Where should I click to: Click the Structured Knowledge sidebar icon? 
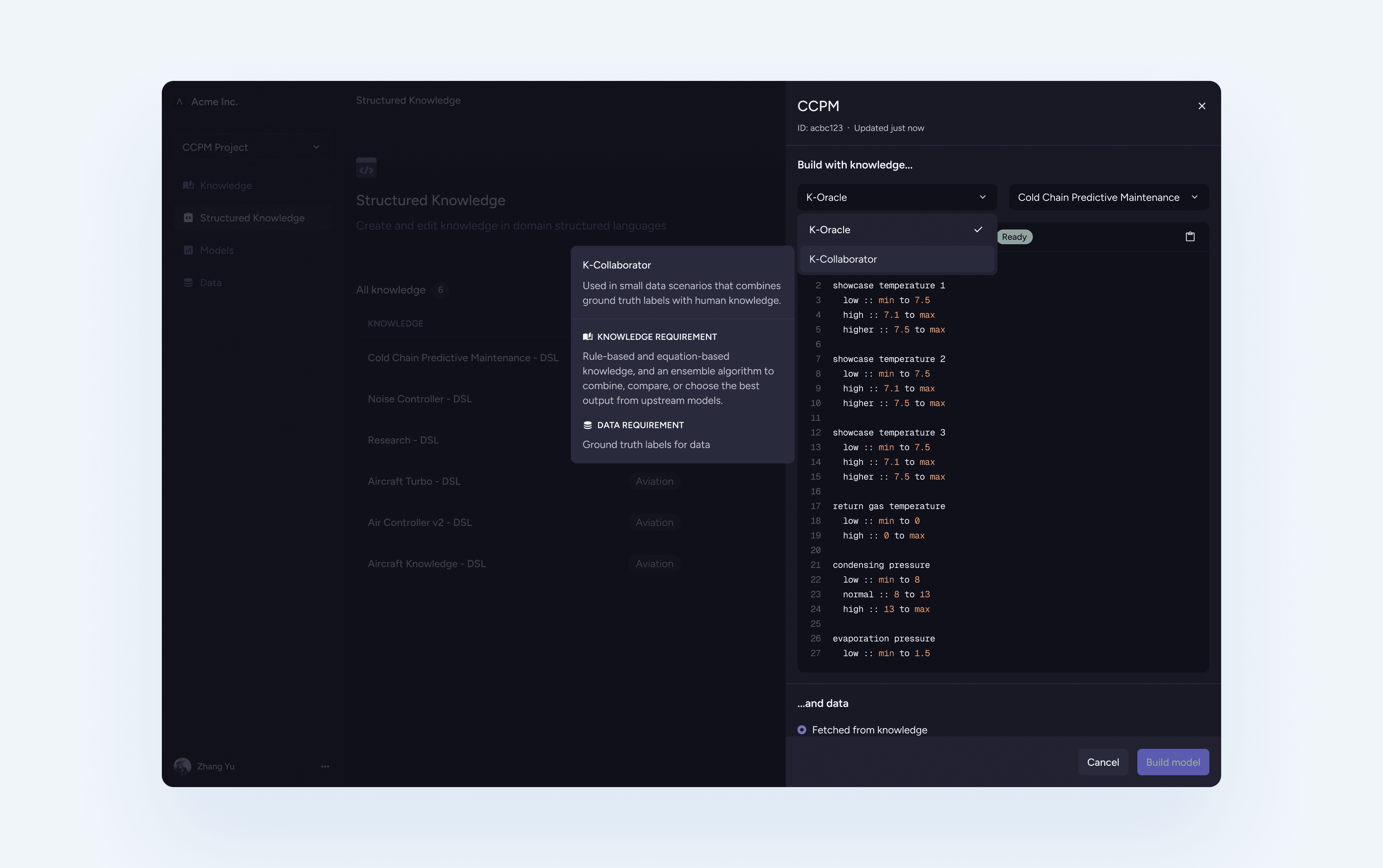188,218
